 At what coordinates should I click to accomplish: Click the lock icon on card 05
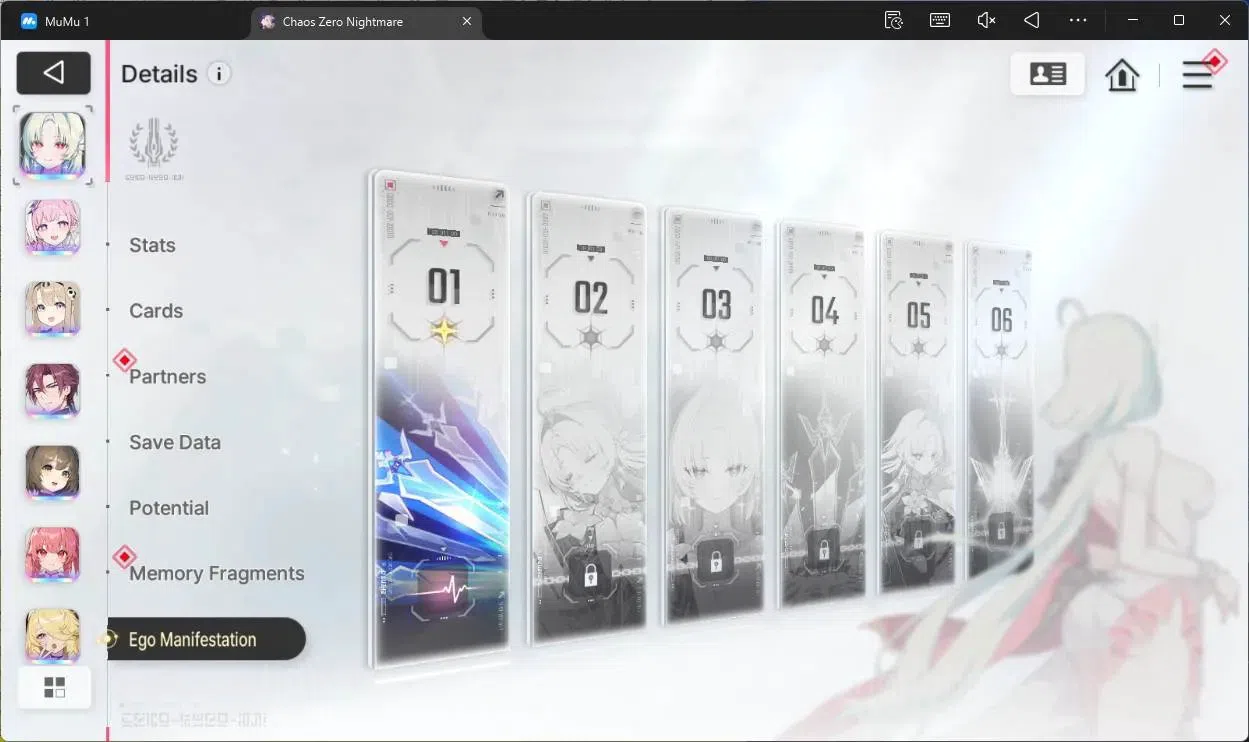(918, 538)
